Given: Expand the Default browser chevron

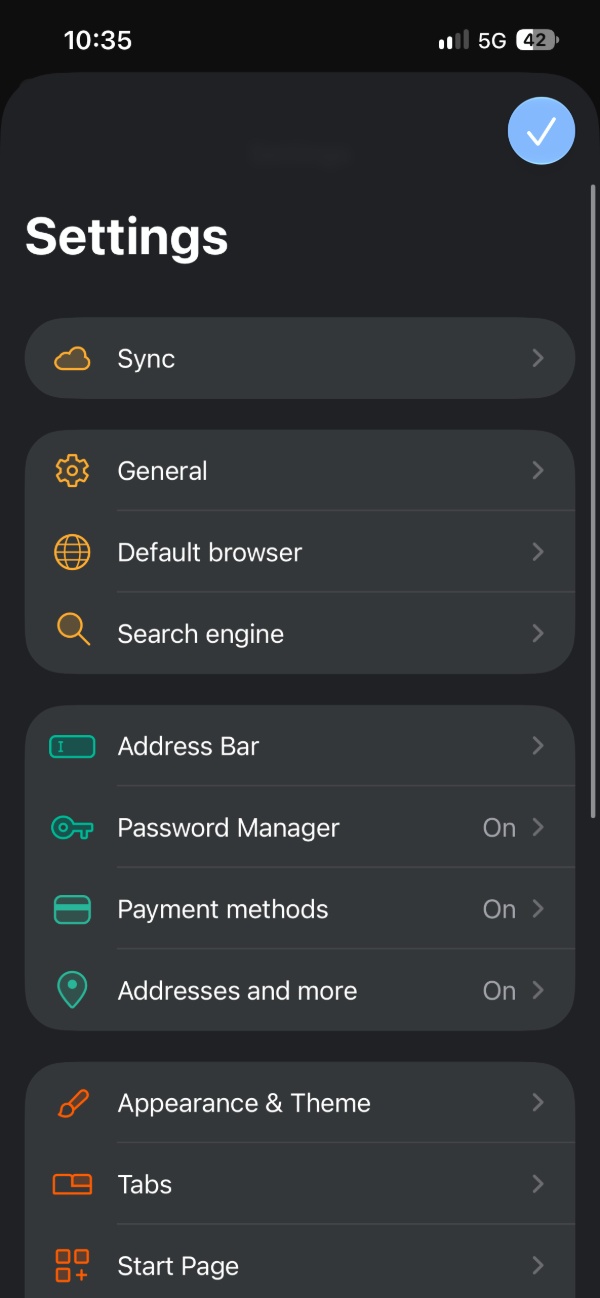Looking at the screenshot, I should [x=538, y=551].
